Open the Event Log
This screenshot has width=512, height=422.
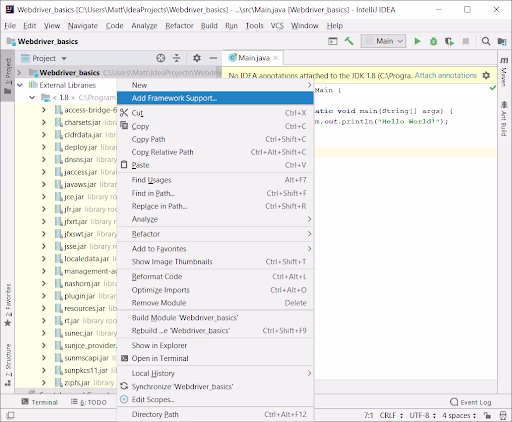point(471,402)
